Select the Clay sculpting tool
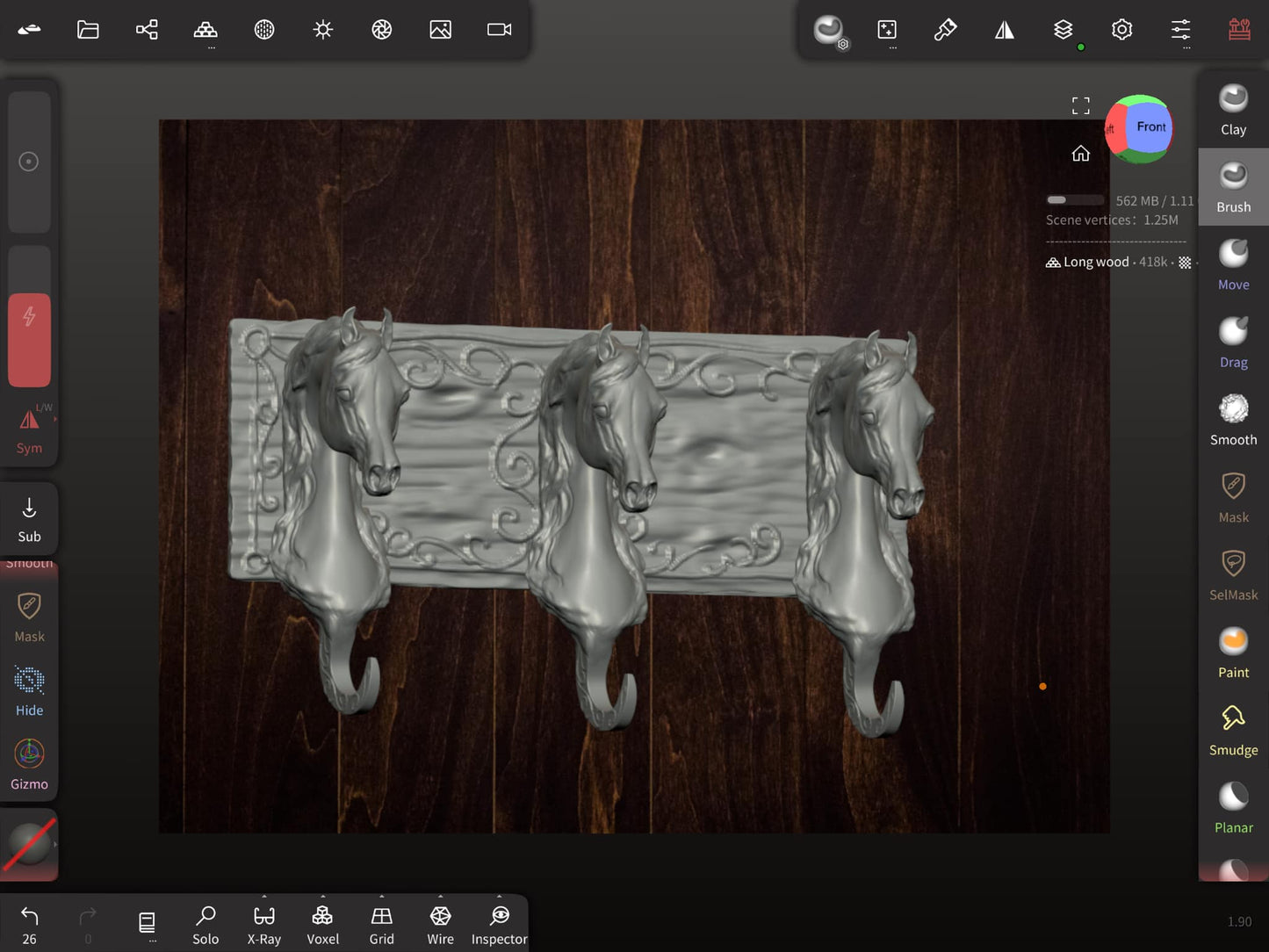This screenshot has width=1269, height=952. click(x=1233, y=110)
